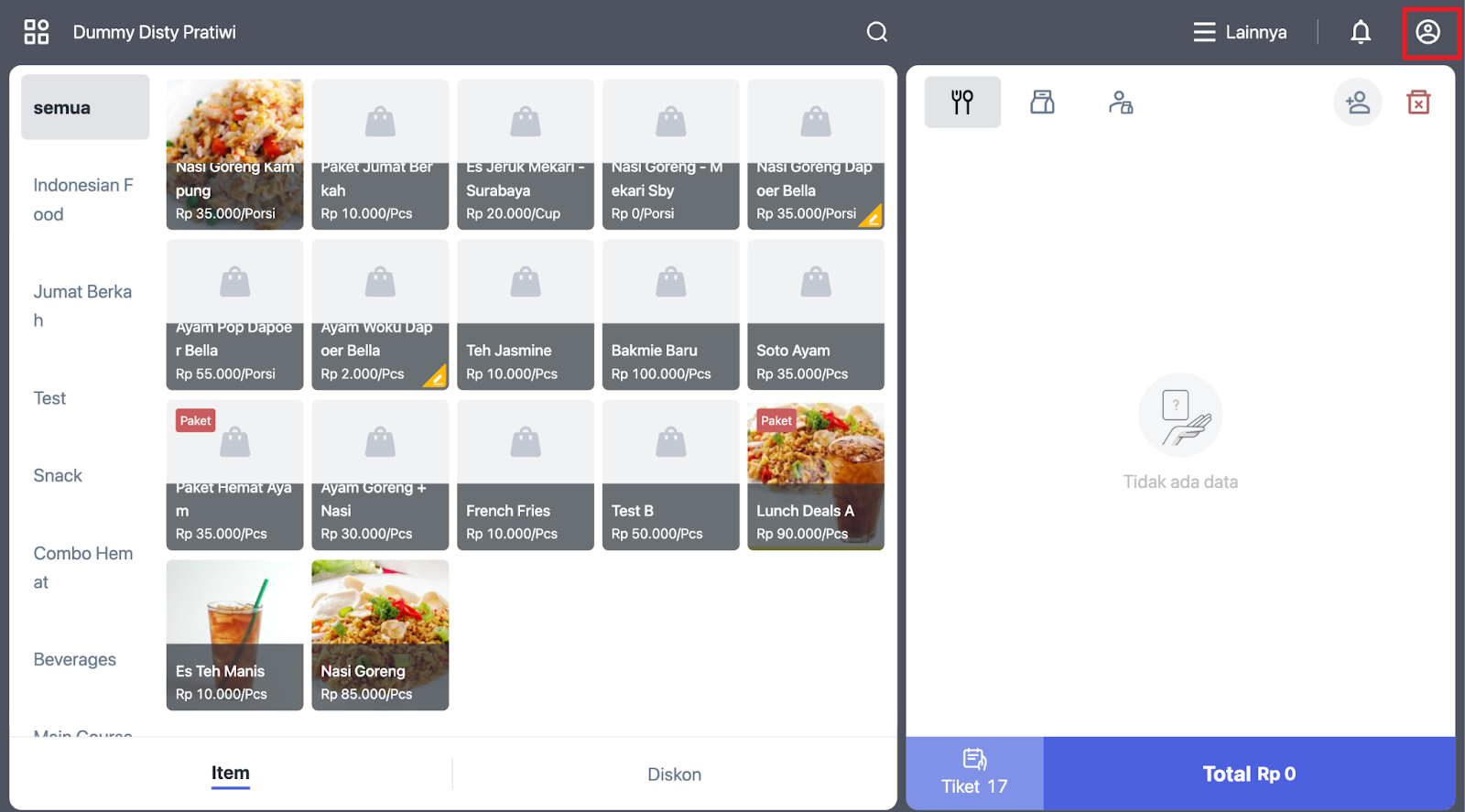Add Es Teh Manis to order
Image resolution: width=1465 pixels, height=812 pixels.
point(234,635)
